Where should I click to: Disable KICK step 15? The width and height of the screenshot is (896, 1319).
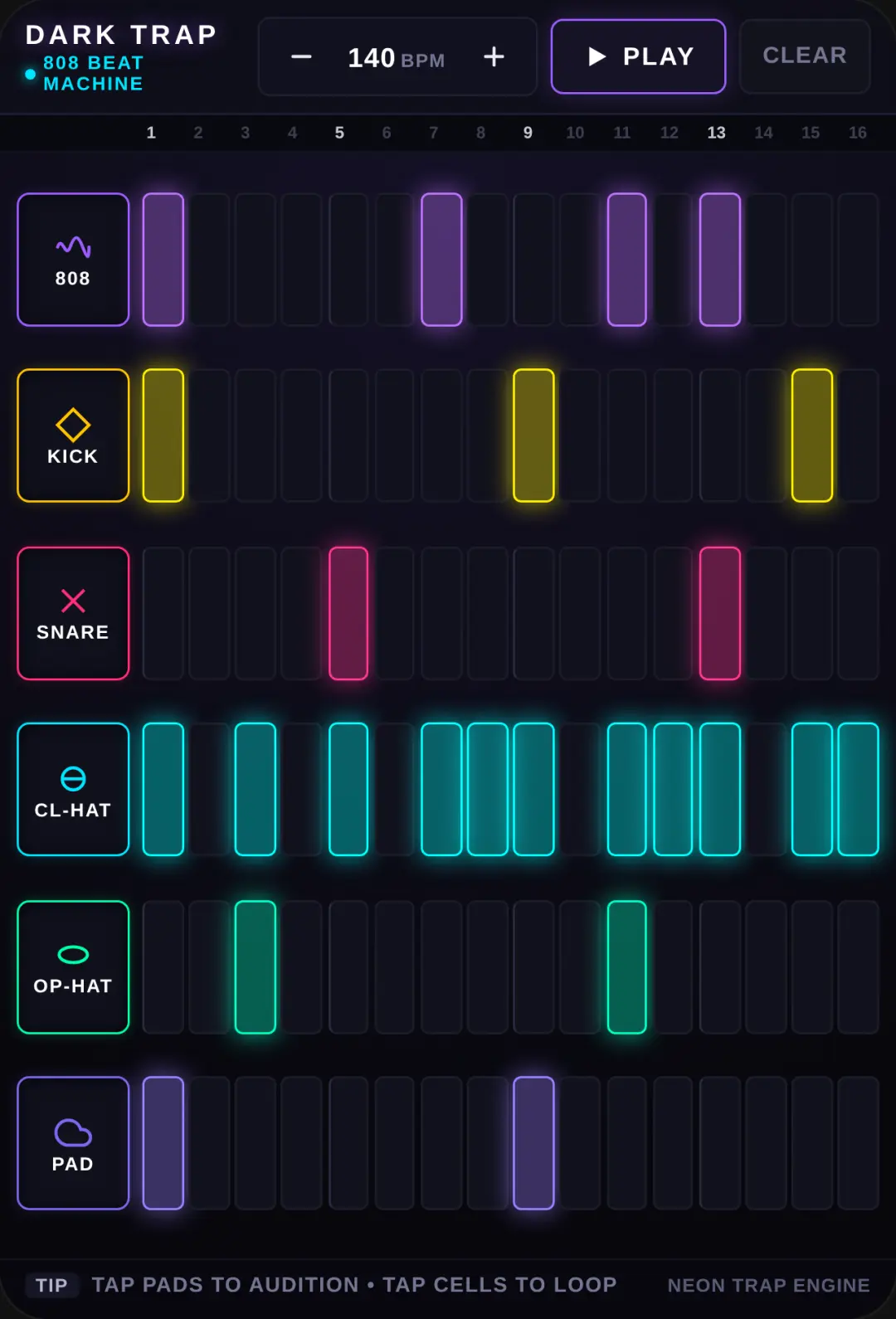pos(812,436)
